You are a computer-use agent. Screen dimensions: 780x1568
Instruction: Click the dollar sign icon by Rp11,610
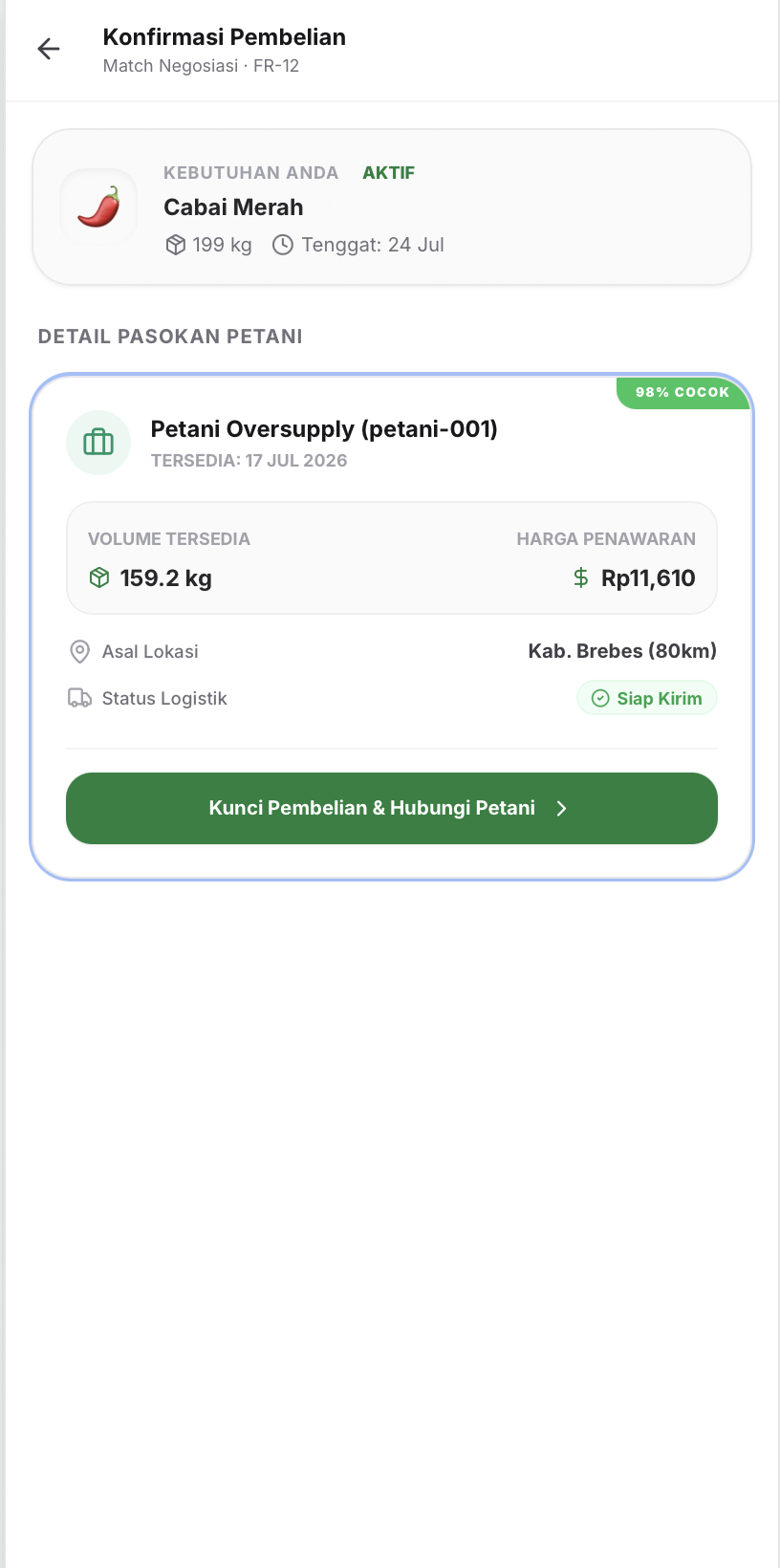tap(580, 577)
